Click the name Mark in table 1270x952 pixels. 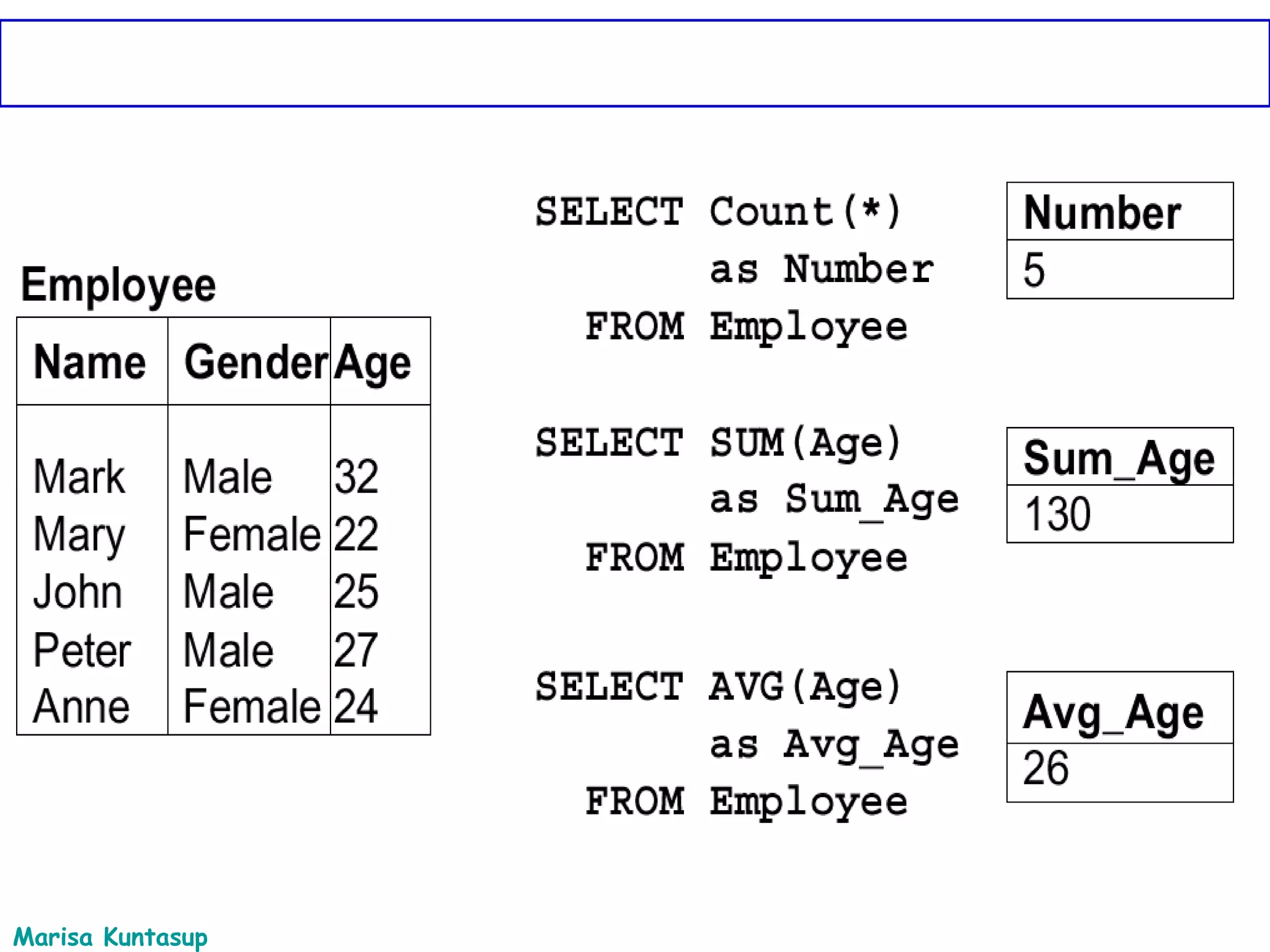pos(79,477)
